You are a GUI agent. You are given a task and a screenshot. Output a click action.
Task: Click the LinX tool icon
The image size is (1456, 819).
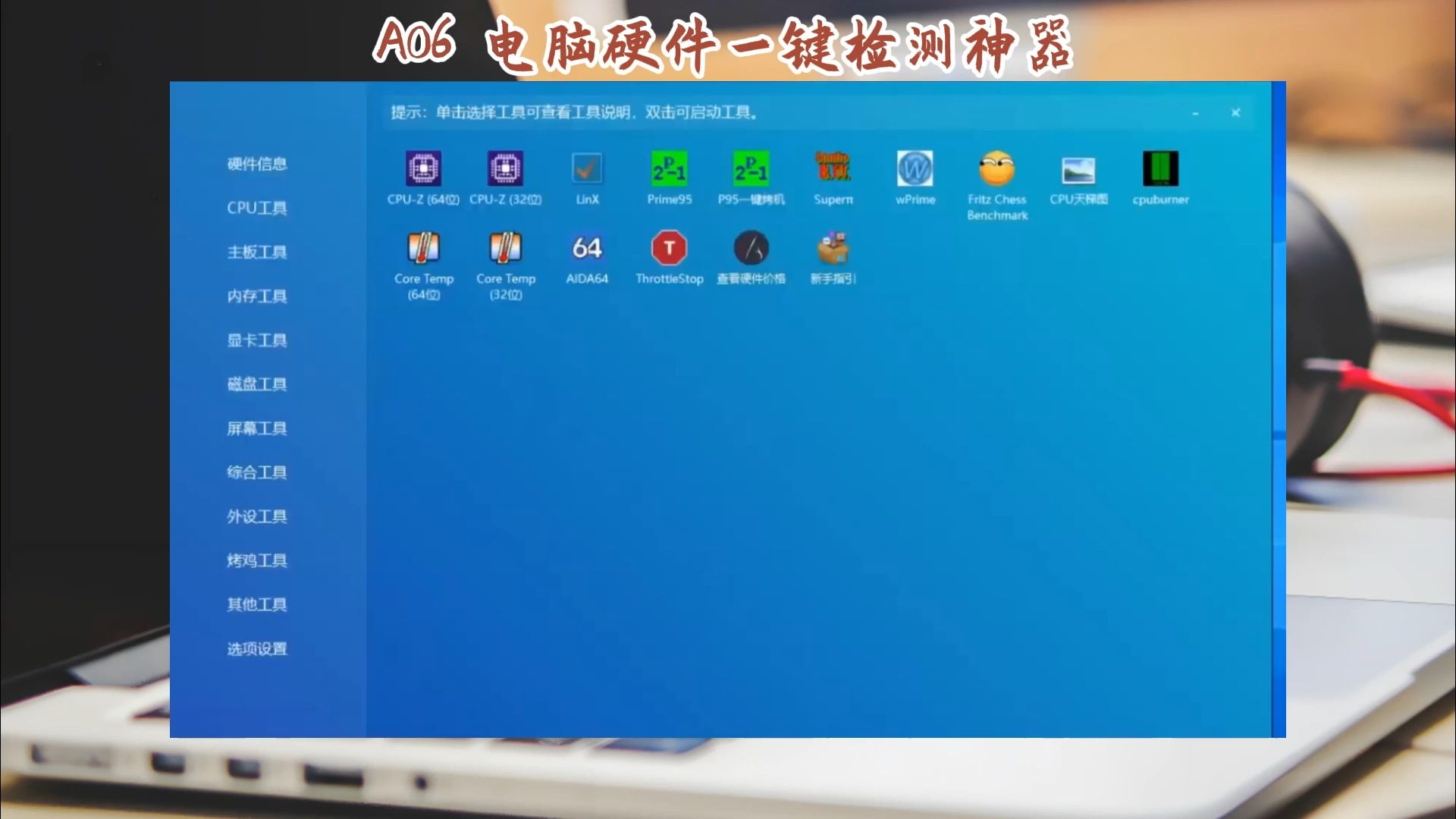pos(587,168)
